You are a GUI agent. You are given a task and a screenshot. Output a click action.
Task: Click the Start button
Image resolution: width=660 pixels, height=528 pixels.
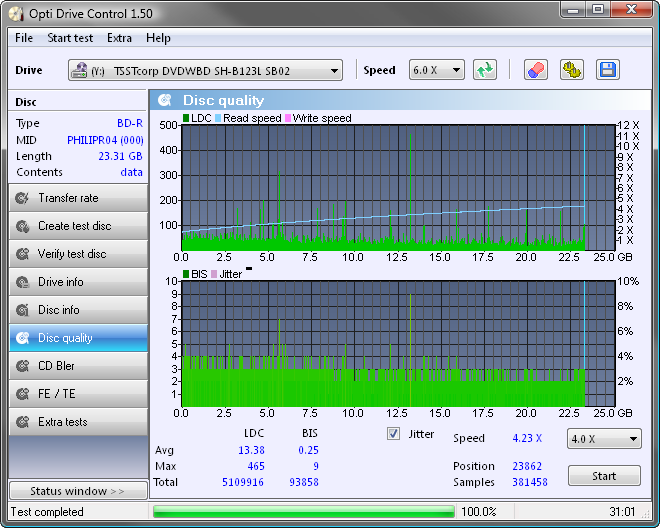click(604, 476)
